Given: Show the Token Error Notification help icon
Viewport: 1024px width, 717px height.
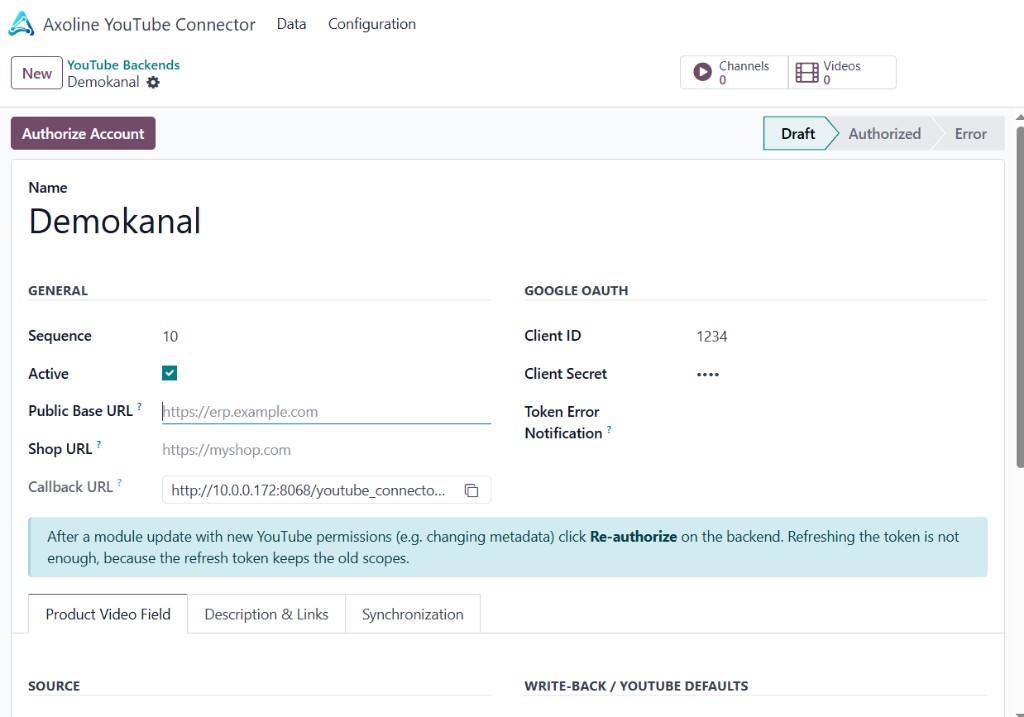Looking at the screenshot, I should click(609, 429).
